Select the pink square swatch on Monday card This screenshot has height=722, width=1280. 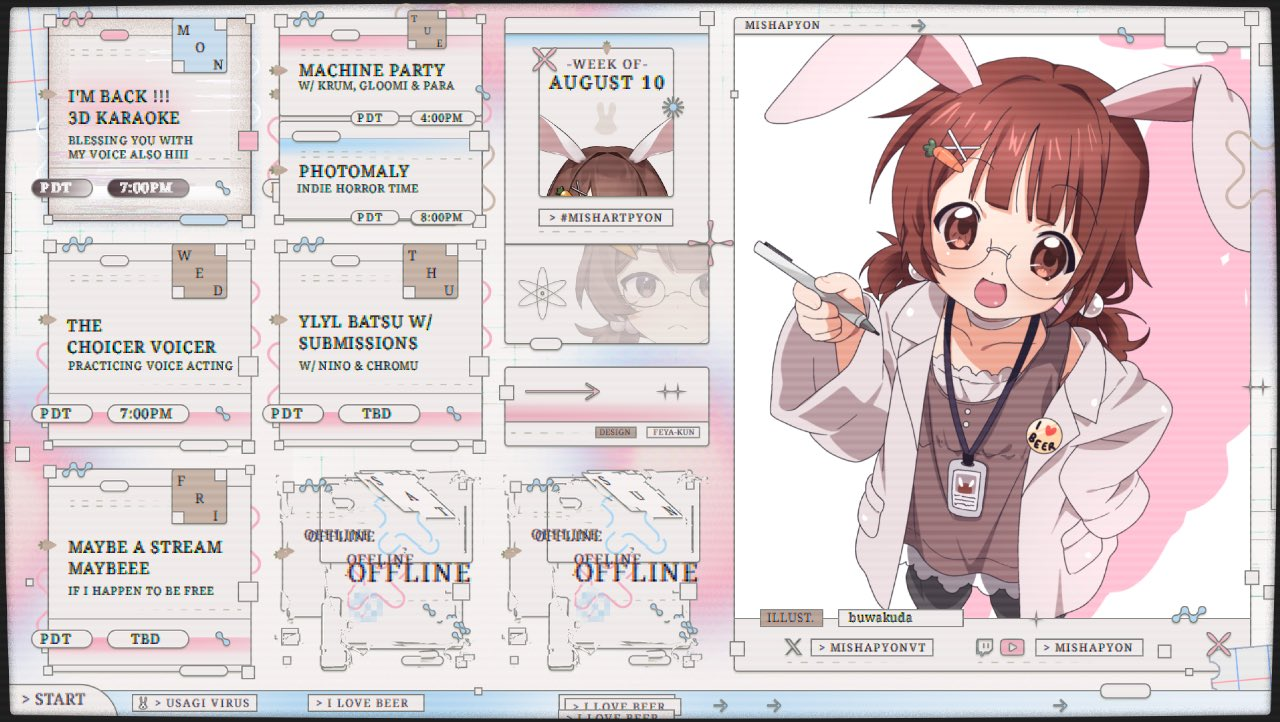(x=248, y=140)
